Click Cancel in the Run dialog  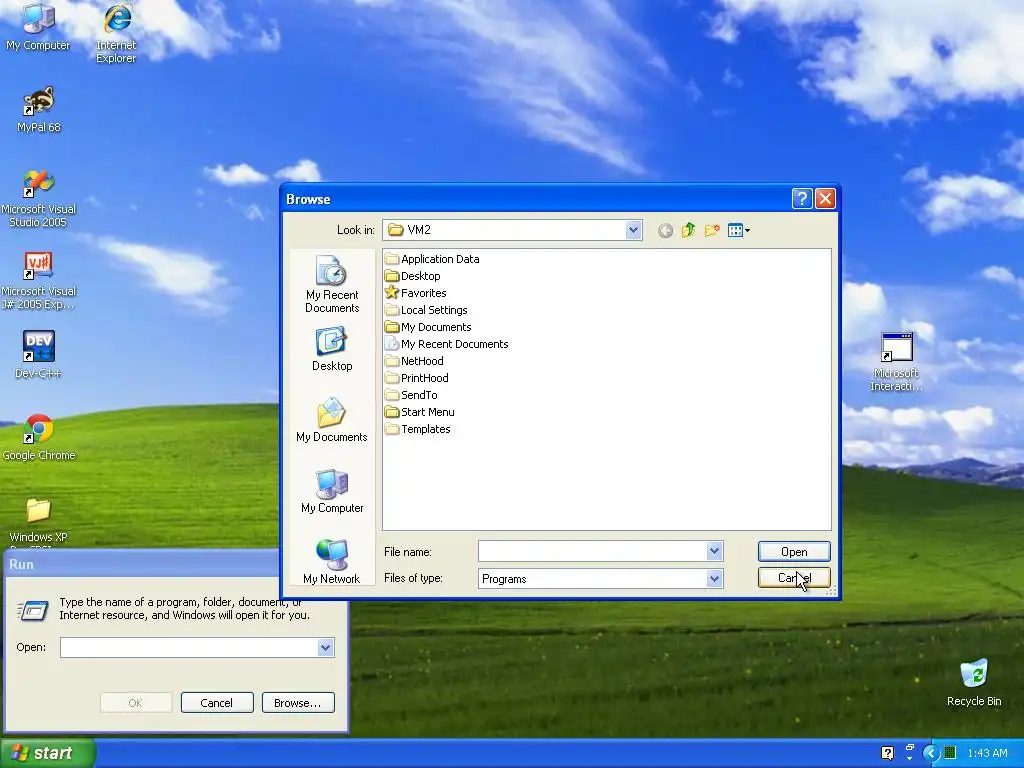tap(217, 703)
